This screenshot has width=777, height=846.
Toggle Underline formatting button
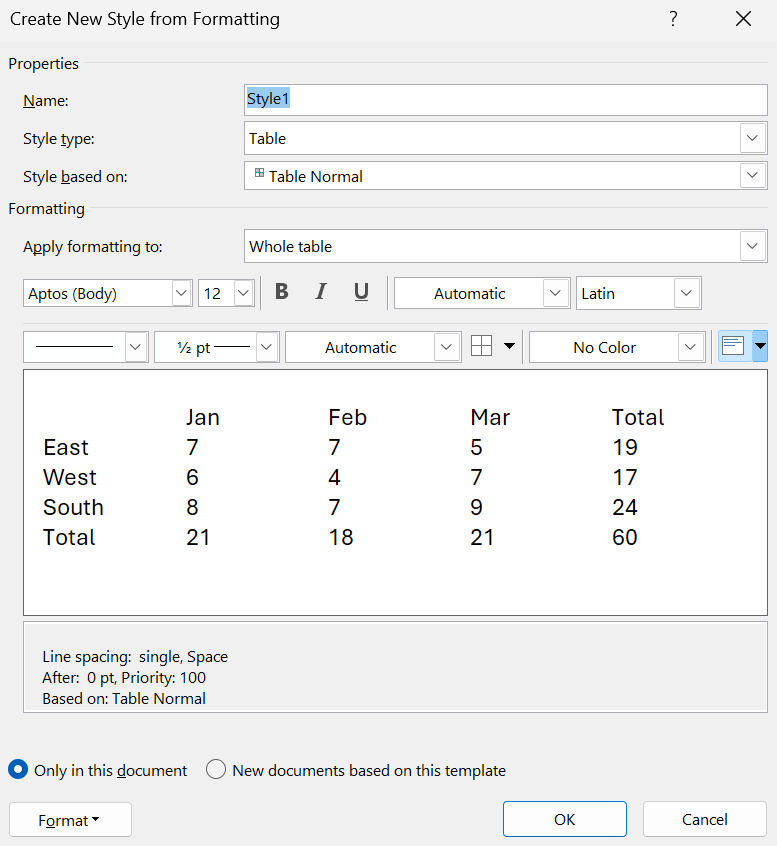pyautogui.click(x=361, y=292)
